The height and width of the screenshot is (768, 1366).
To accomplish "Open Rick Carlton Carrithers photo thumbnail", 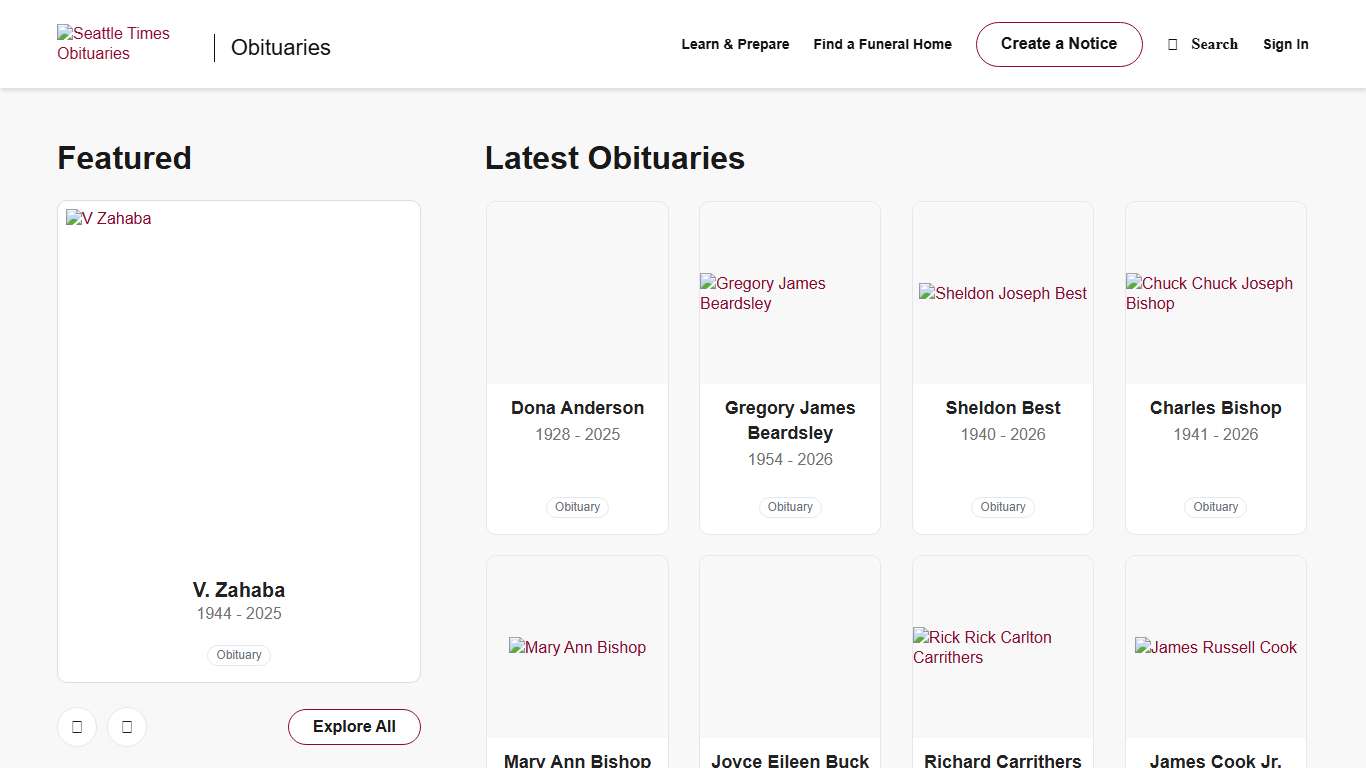I will (x=1003, y=647).
